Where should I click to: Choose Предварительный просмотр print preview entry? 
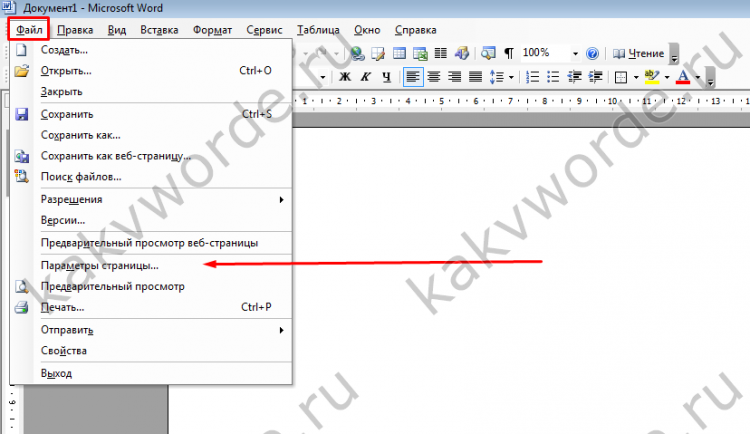151,286
